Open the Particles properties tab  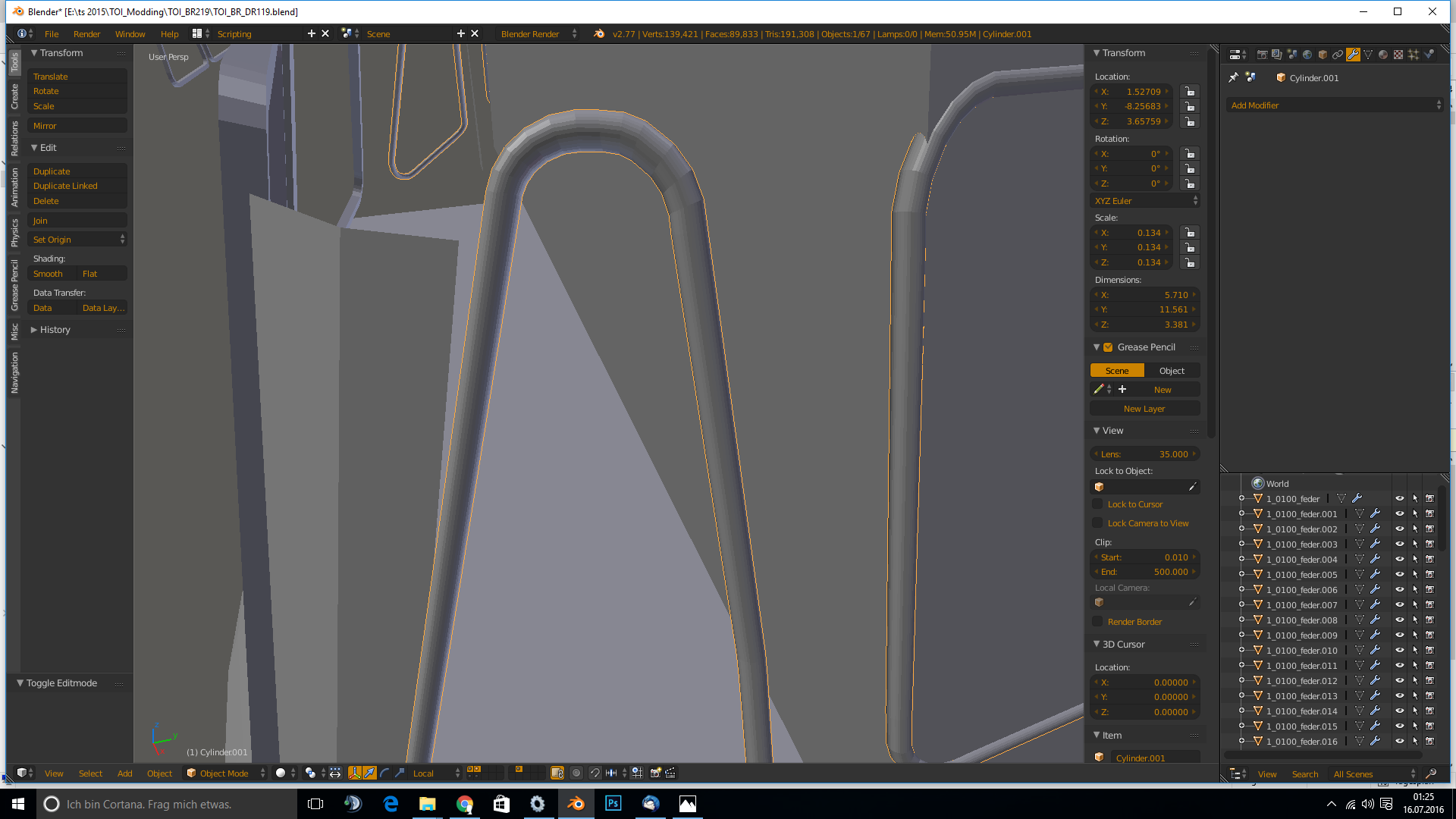click(1414, 55)
